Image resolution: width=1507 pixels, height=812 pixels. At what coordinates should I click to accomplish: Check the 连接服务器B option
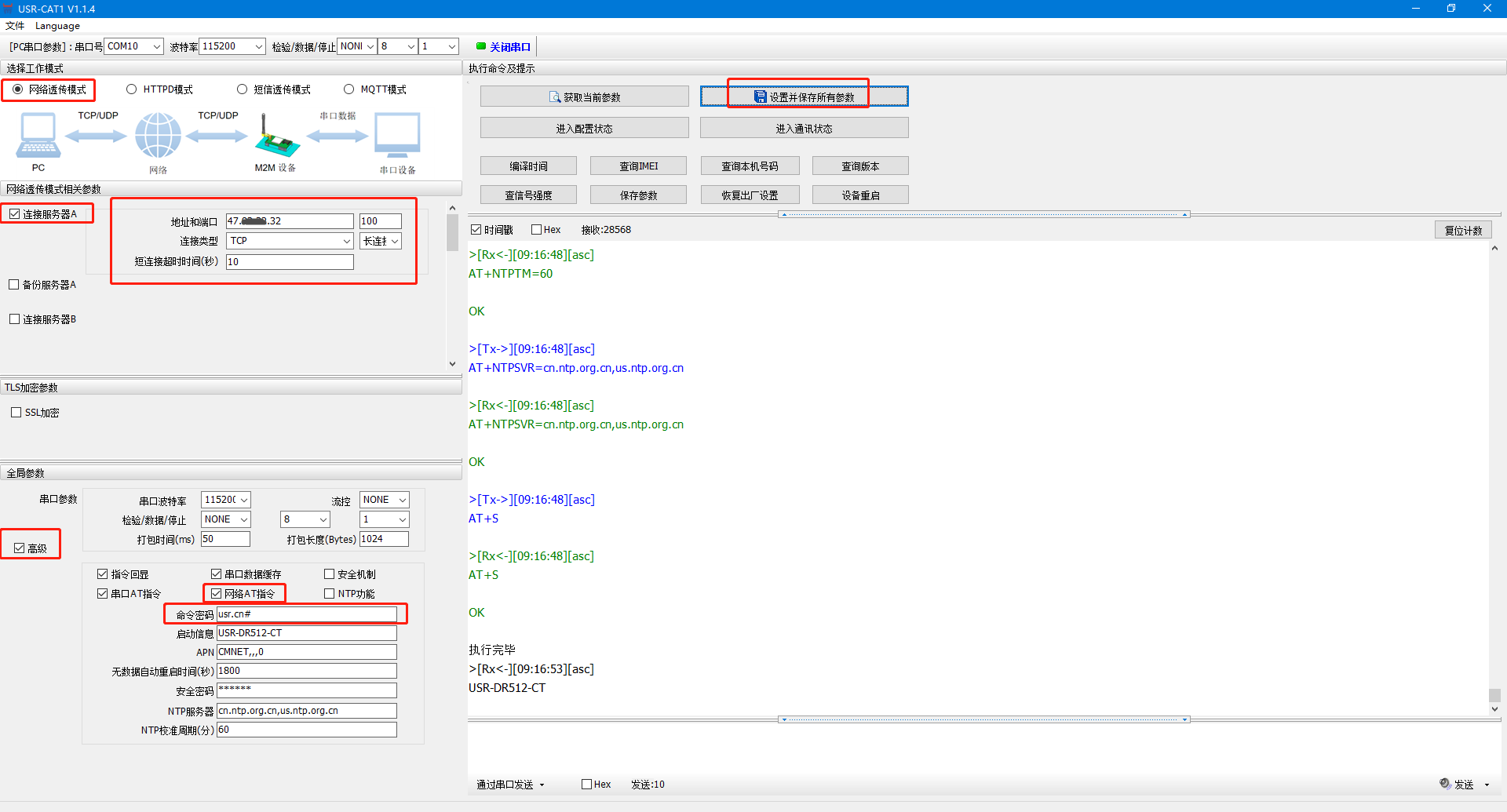coord(14,319)
